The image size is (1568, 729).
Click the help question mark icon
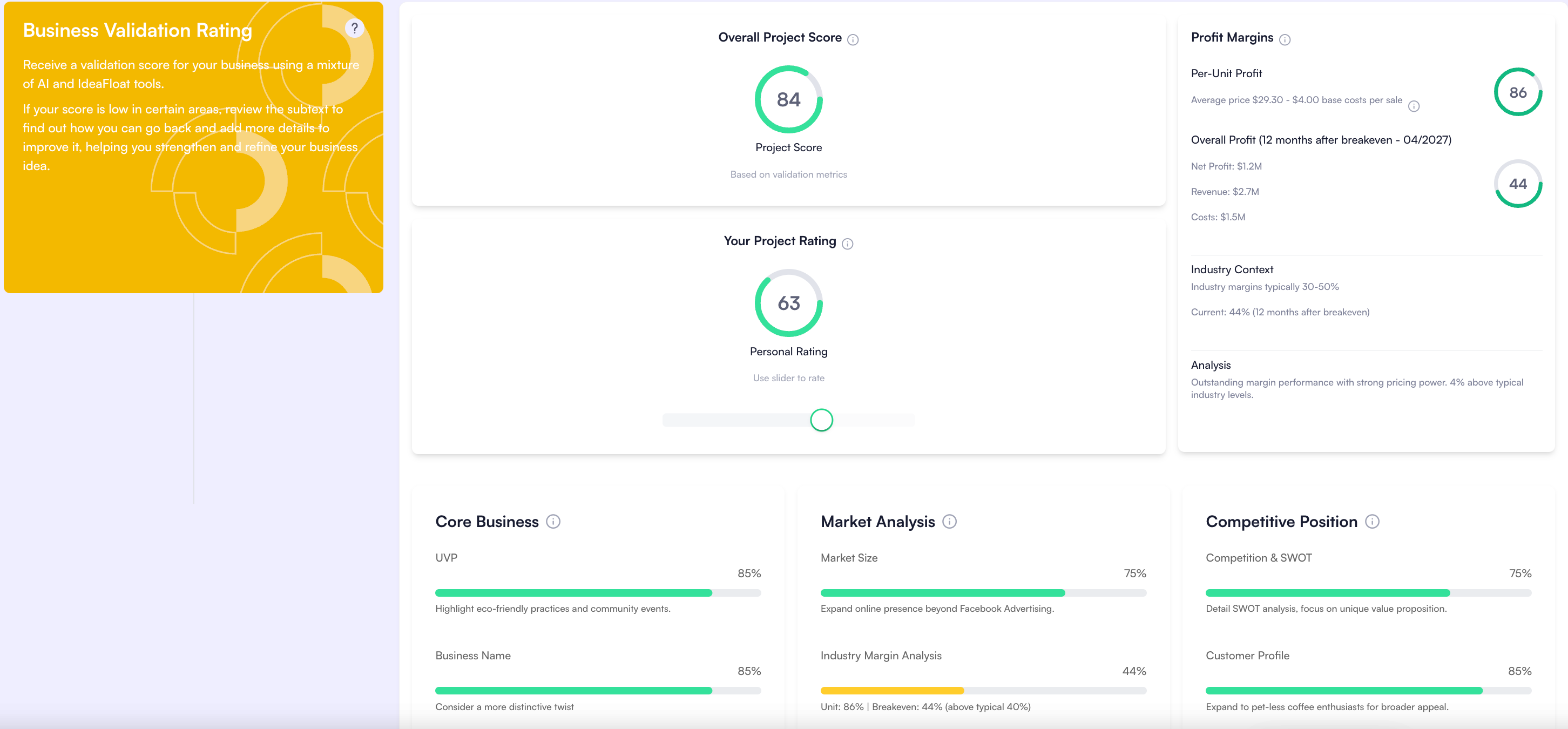click(354, 28)
